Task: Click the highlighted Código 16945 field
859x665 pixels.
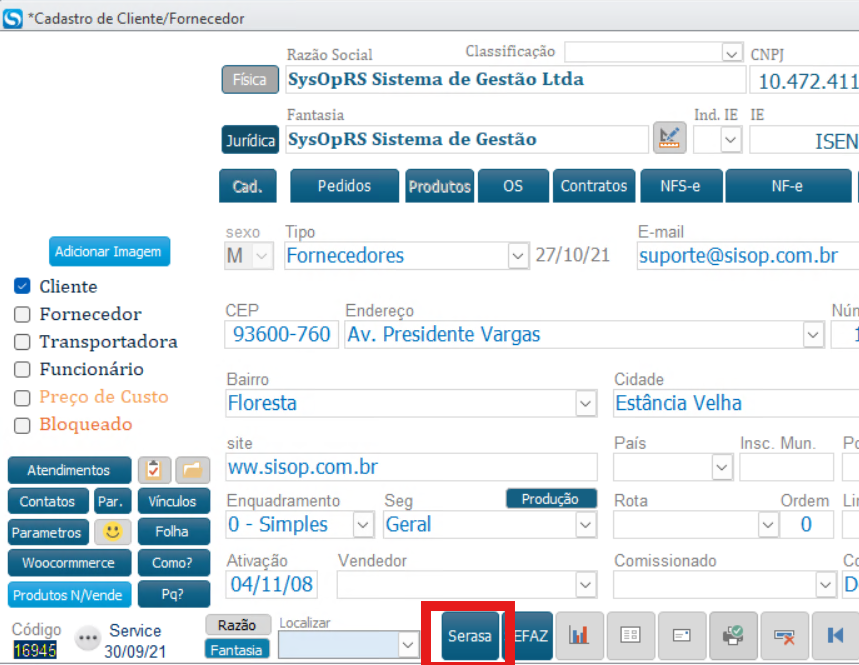Action: 35,650
